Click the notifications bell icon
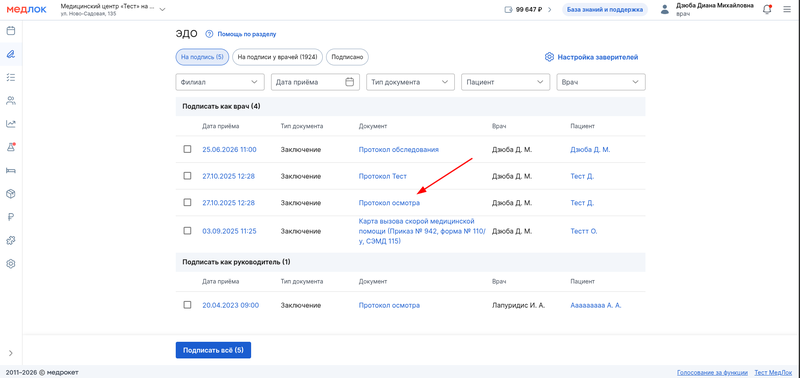This screenshot has width=800, height=378. (767, 9)
